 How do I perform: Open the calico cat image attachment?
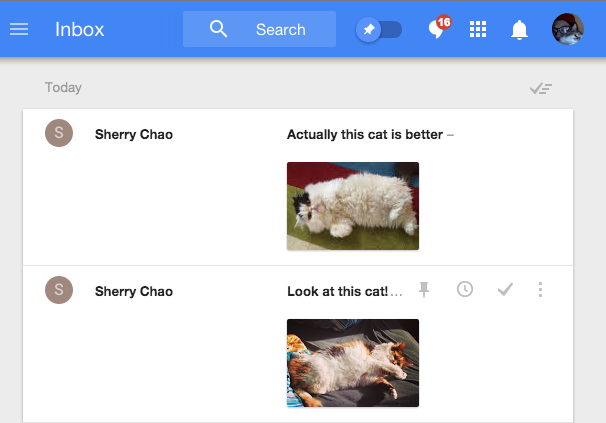coord(352,363)
